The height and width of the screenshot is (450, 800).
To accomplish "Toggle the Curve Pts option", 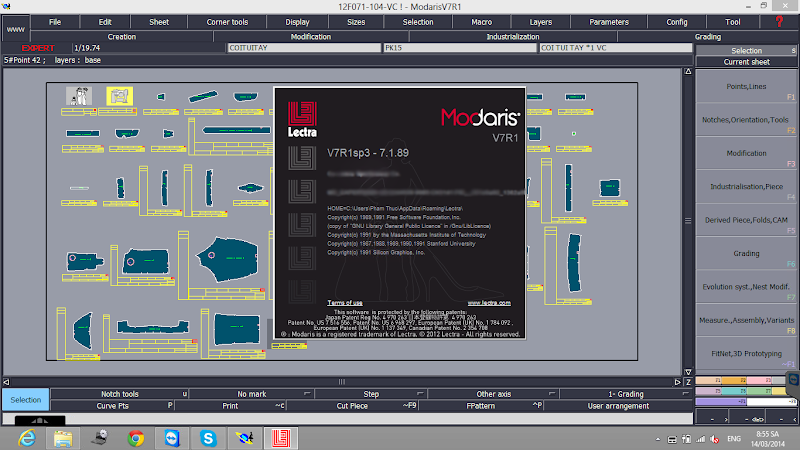I will [113, 406].
